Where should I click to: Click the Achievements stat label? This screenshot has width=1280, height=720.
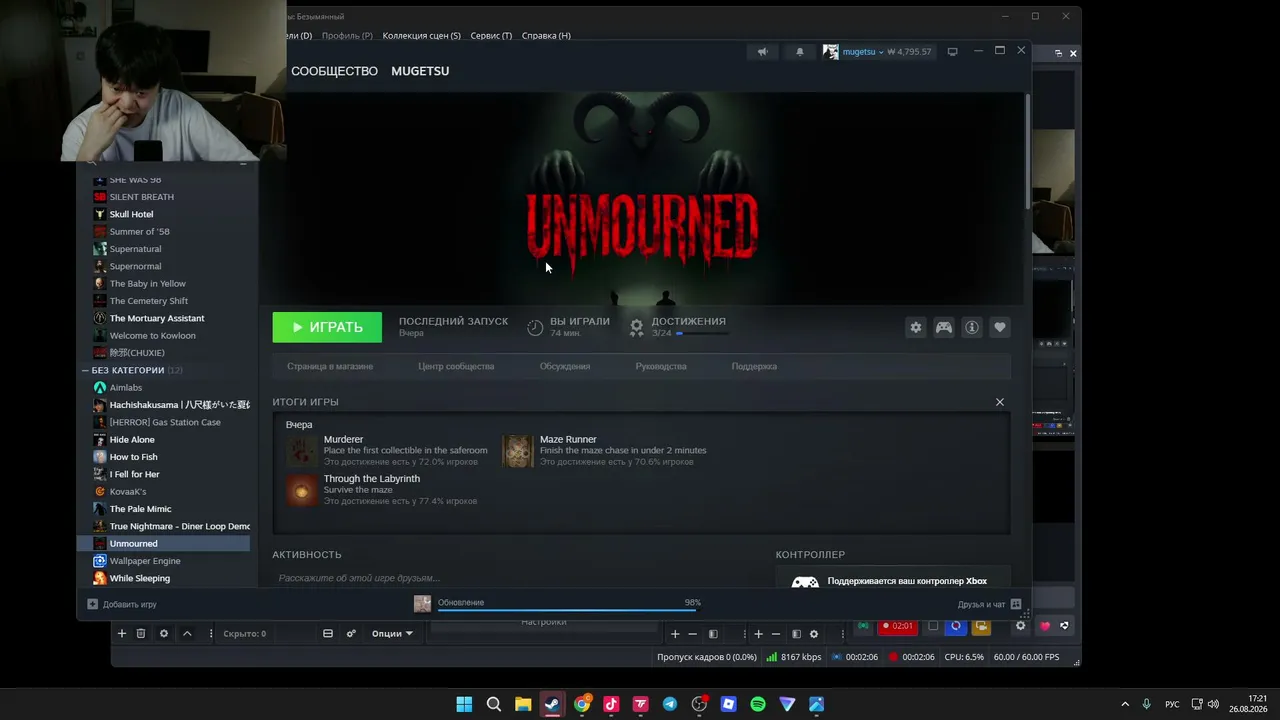688,321
